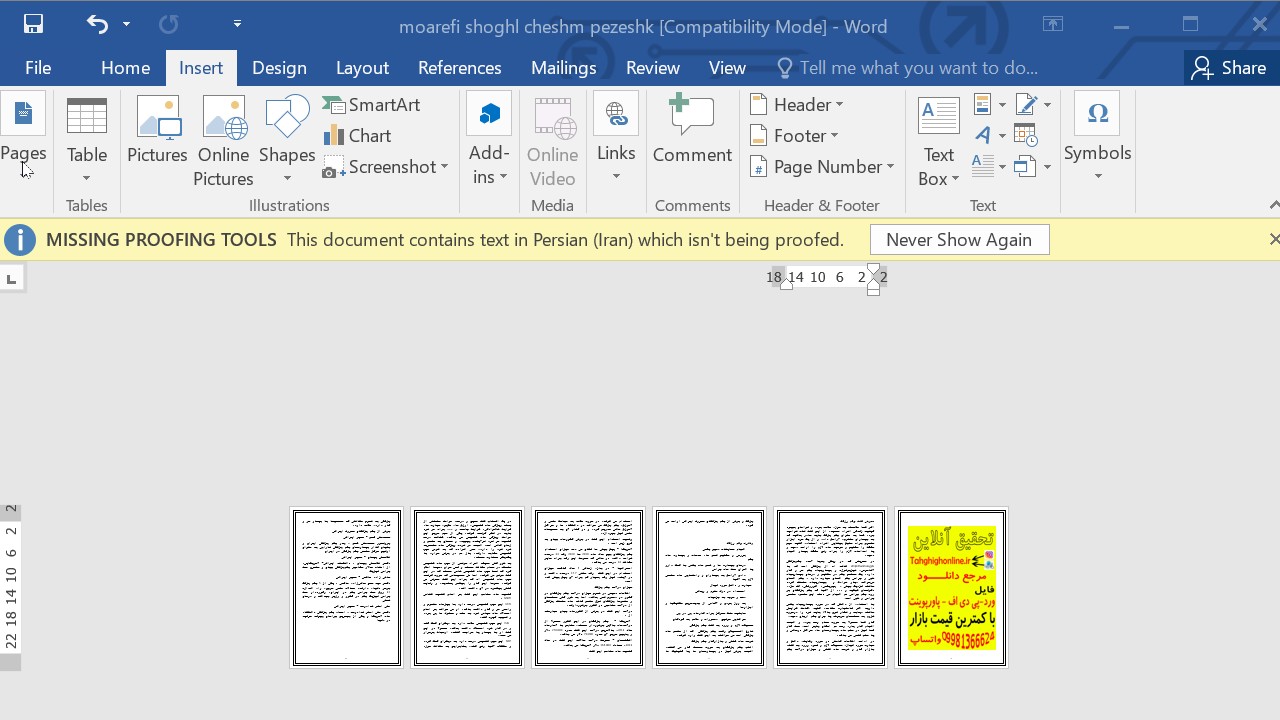Go to the References tab

460,68
